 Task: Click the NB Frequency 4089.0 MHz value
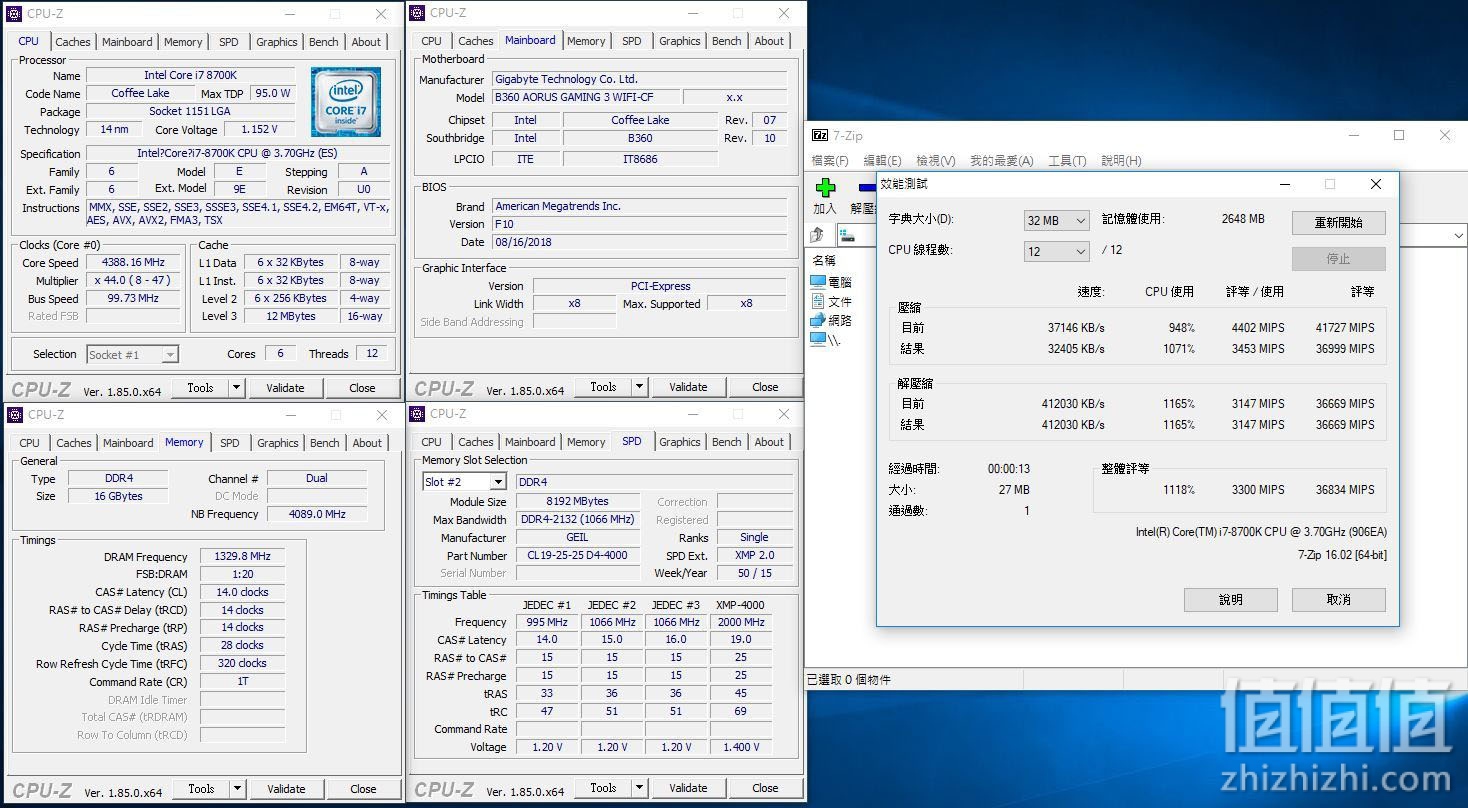click(317, 514)
